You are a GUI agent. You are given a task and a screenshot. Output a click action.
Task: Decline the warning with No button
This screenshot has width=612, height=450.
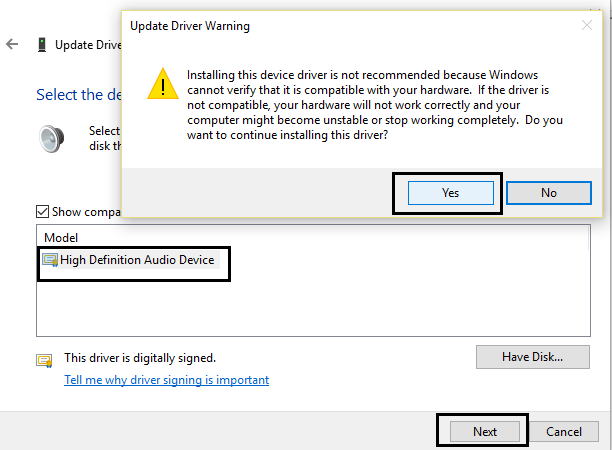pos(549,193)
